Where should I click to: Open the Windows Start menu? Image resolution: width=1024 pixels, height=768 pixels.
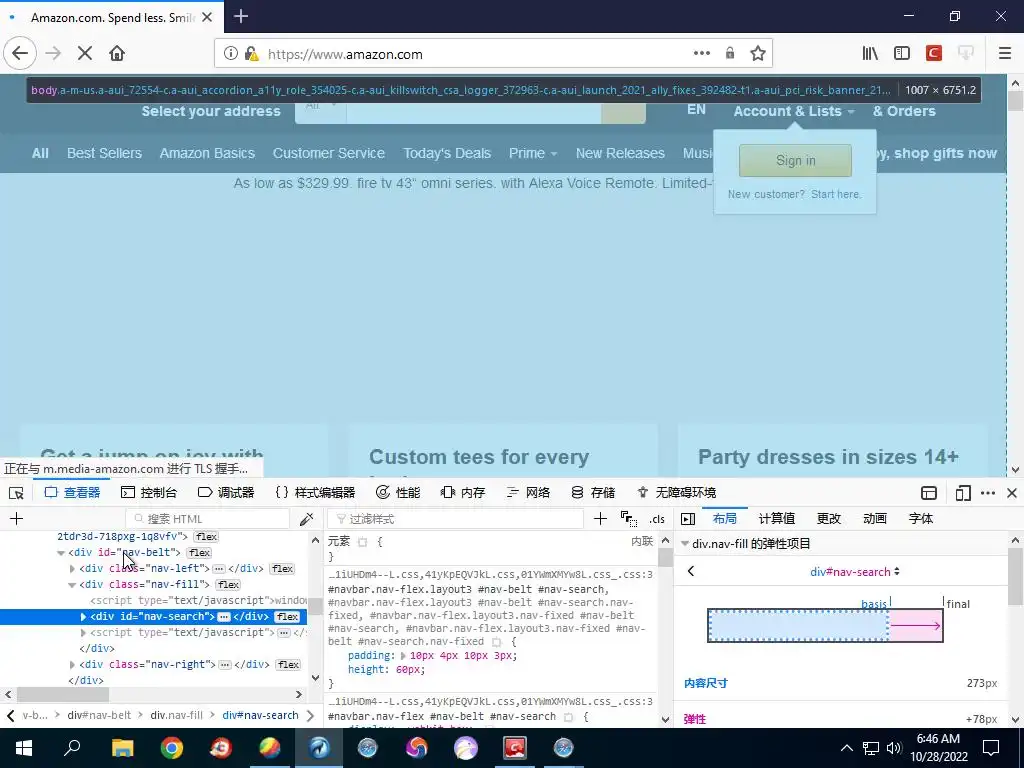(24, 748)
